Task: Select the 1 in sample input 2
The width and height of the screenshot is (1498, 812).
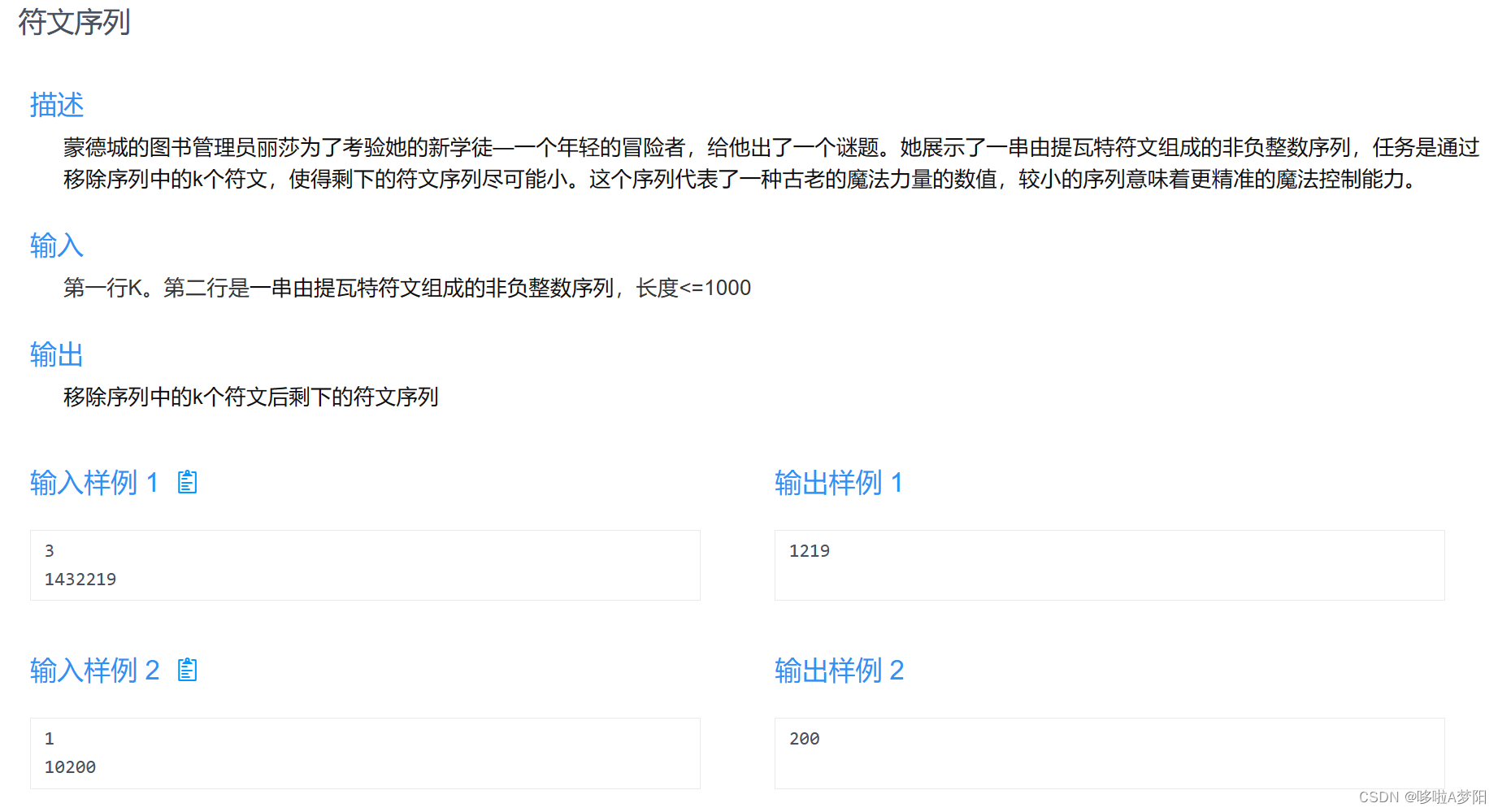Action: tap(50, 739)
